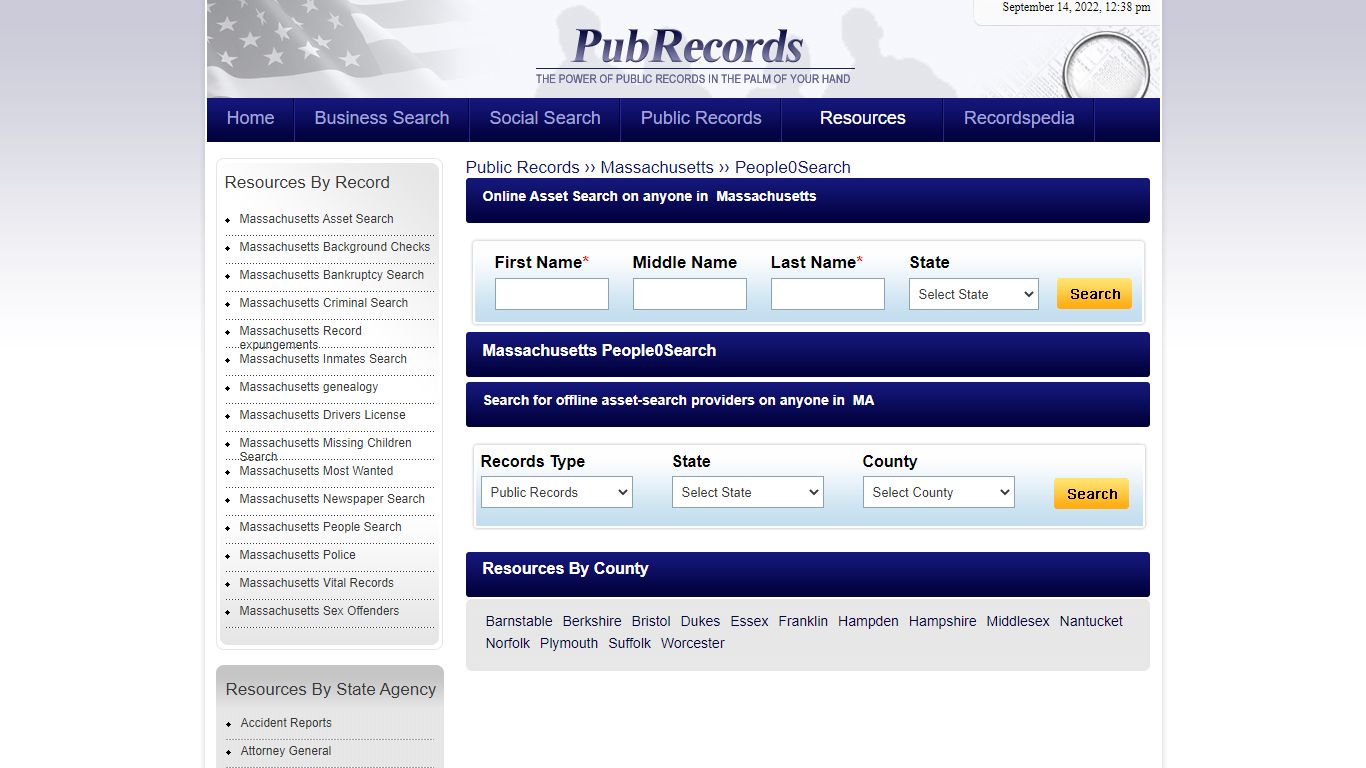The height and width of the screenshot is (768, 1366).
Task: Select Hampden county
Action: pyautogui.click(x=868, y=621)
